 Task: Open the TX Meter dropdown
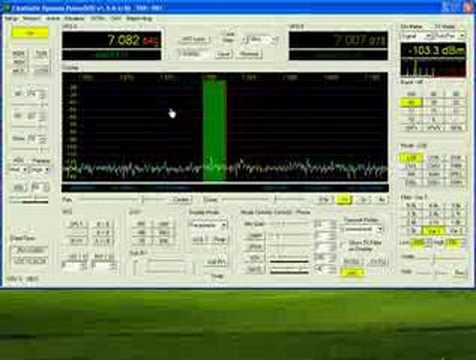[x=449, y=35]
